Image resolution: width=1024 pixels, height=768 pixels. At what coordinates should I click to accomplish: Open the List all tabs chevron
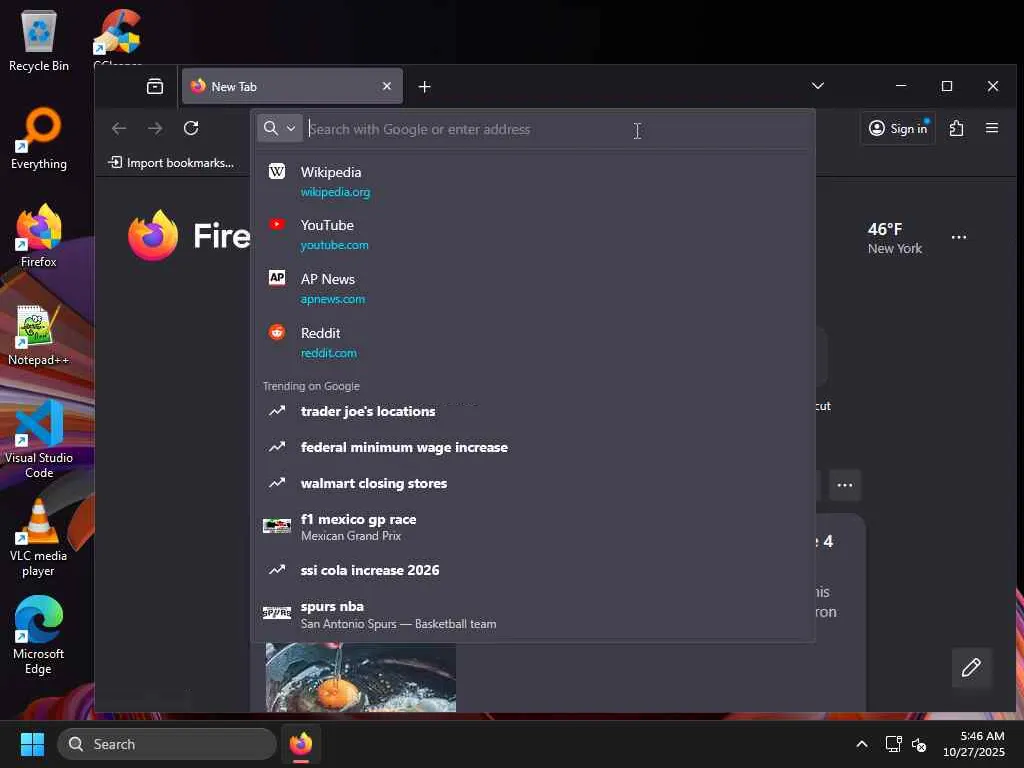(x=818, y=86)
